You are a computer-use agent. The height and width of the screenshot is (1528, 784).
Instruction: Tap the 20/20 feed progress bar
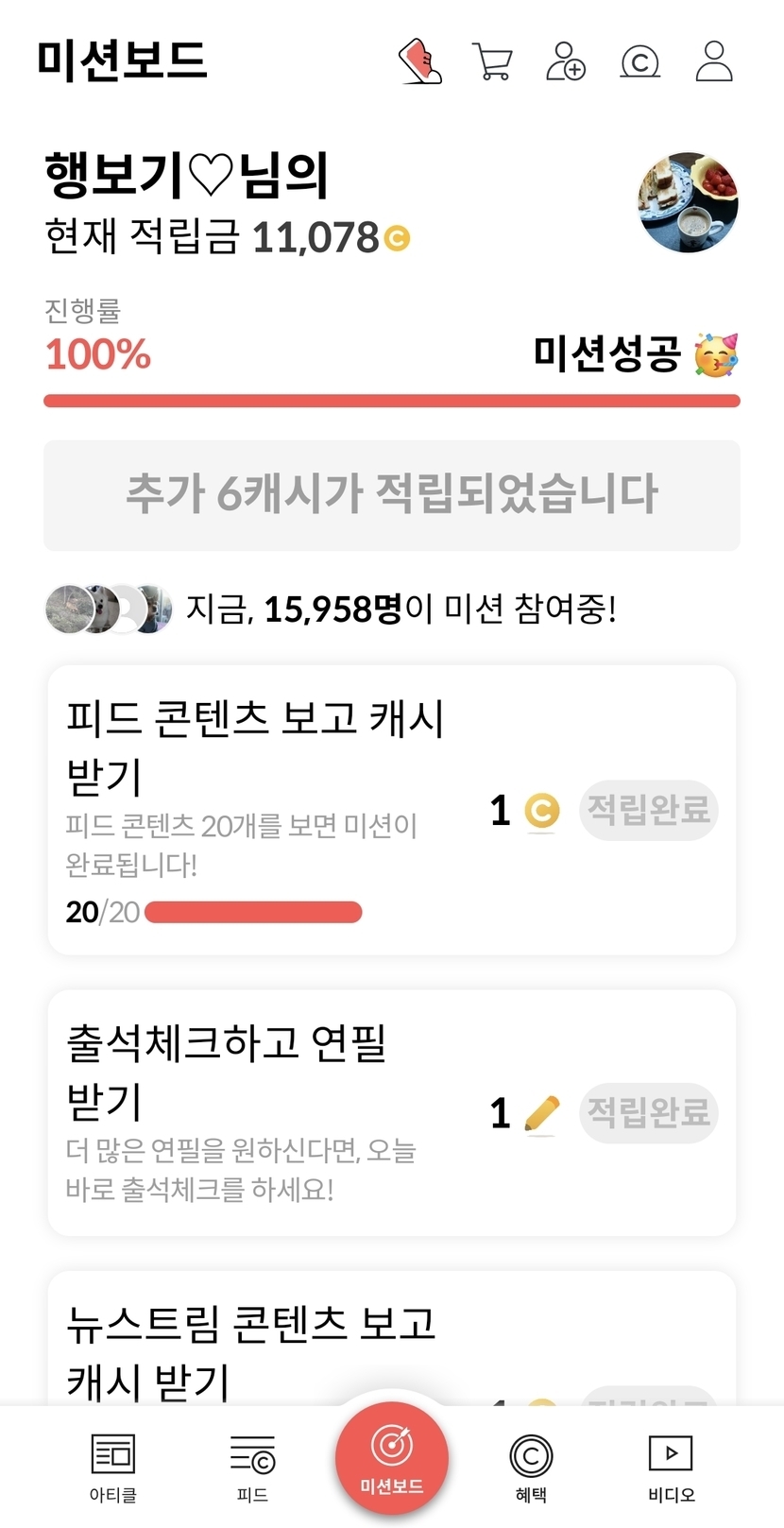(x=253, y=912)
